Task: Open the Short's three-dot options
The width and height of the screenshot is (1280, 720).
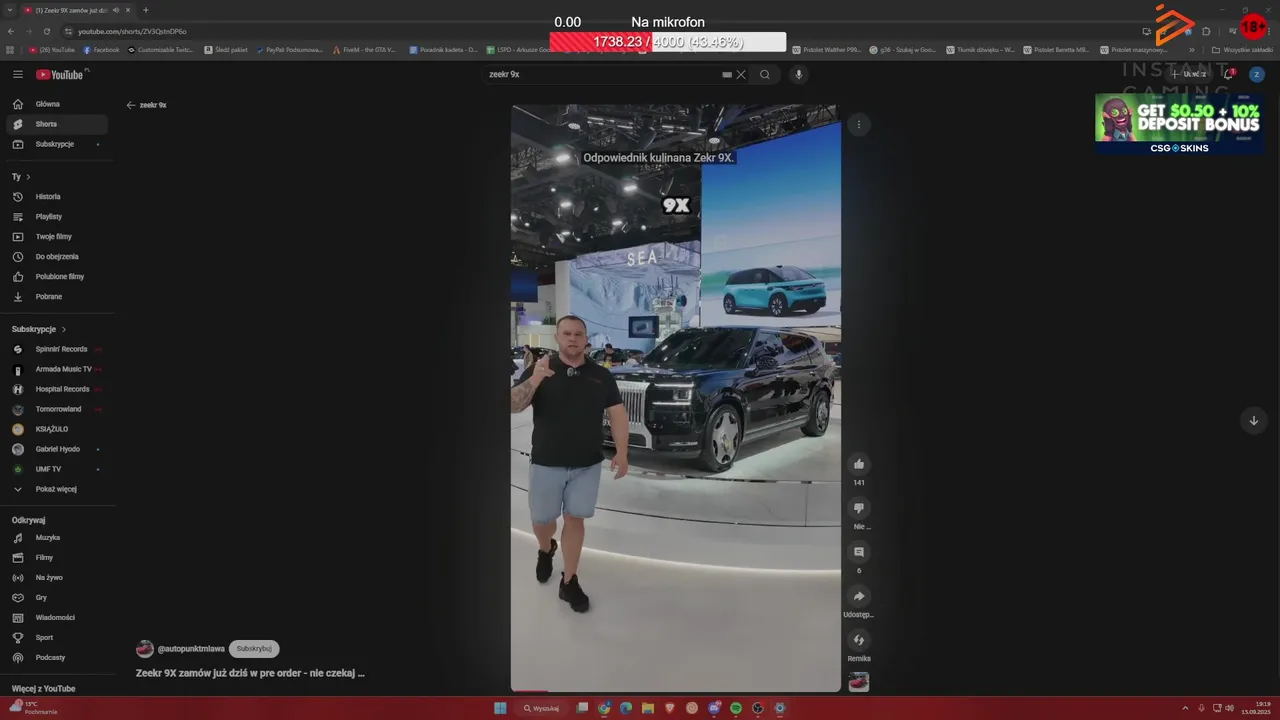Action: (859, 125)
